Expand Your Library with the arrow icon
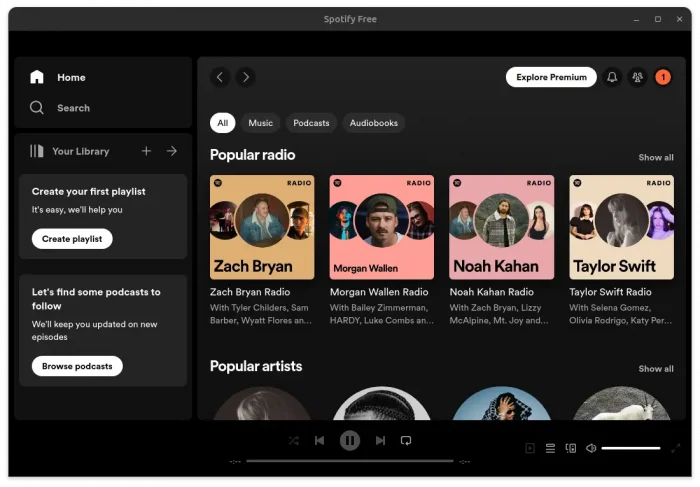Viewport: 700px width, 487px height. [171, 151]
